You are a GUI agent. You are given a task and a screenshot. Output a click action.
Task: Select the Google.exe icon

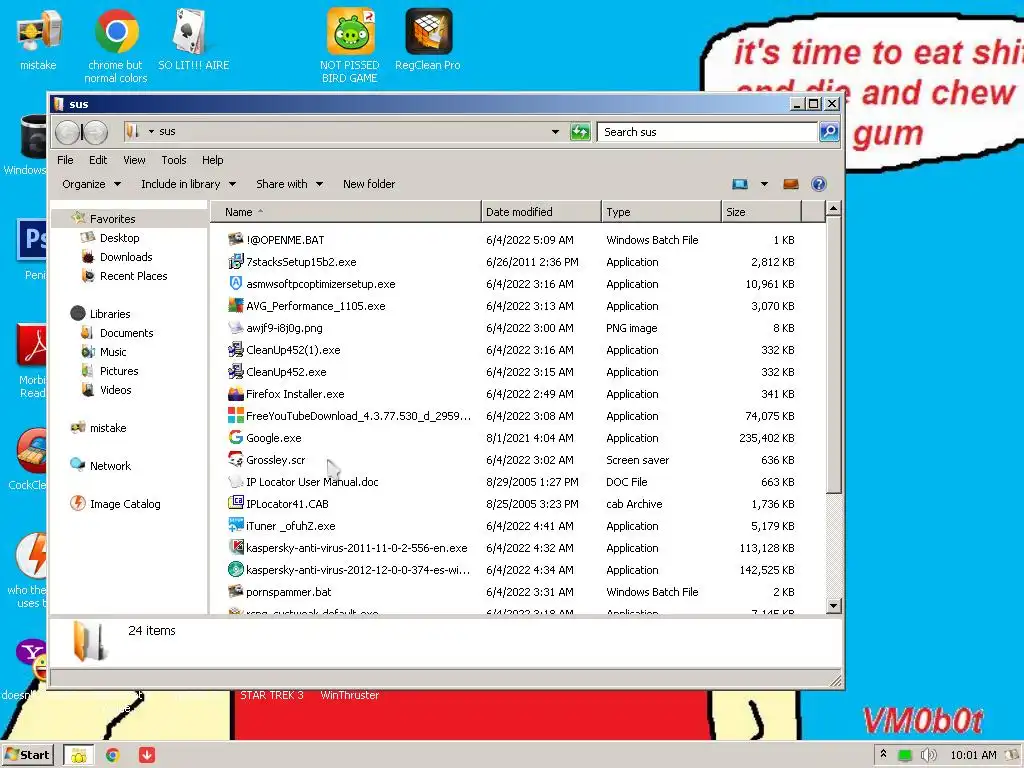tap(235, 438)
